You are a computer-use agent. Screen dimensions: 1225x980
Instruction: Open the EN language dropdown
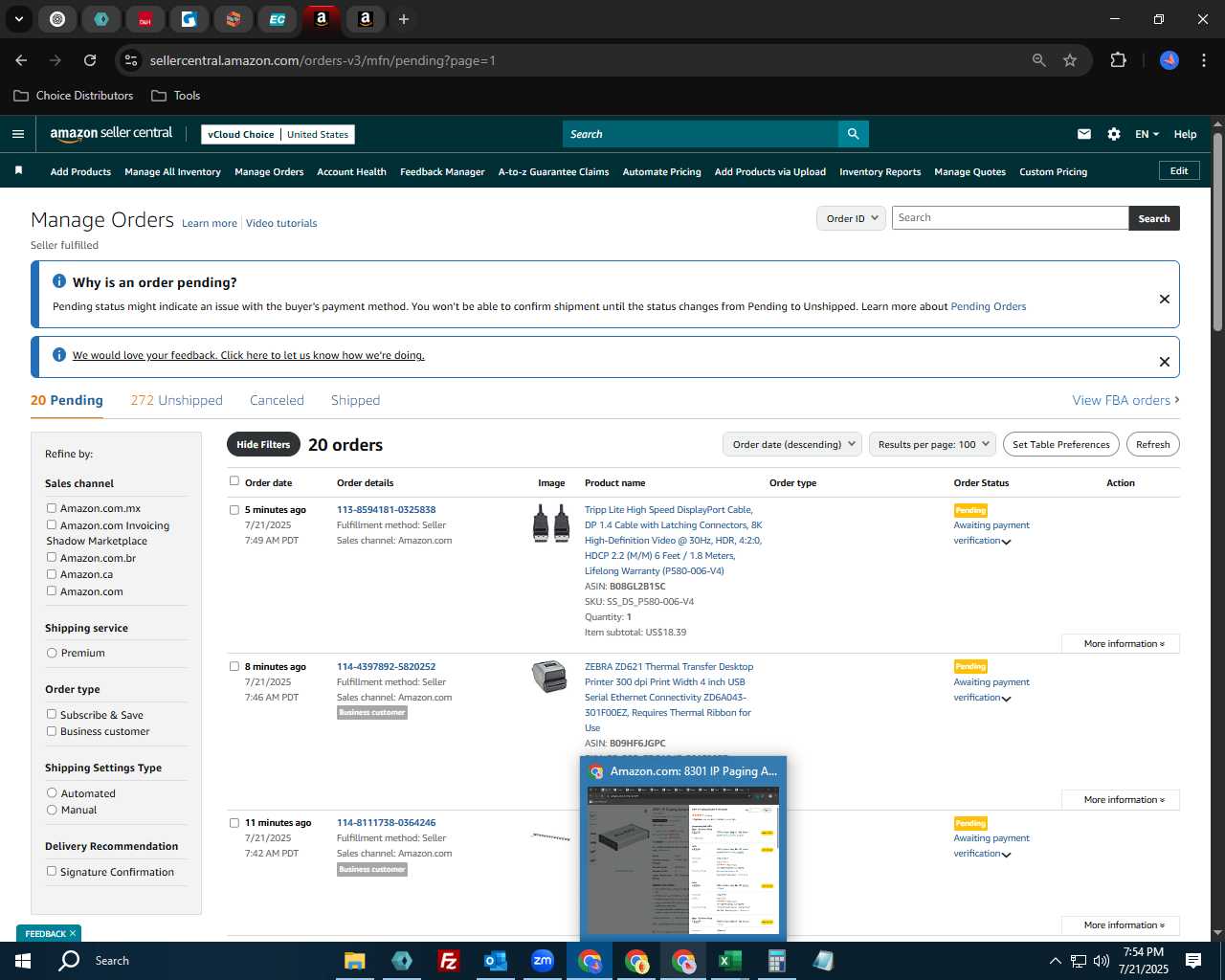coord(1147,134)
